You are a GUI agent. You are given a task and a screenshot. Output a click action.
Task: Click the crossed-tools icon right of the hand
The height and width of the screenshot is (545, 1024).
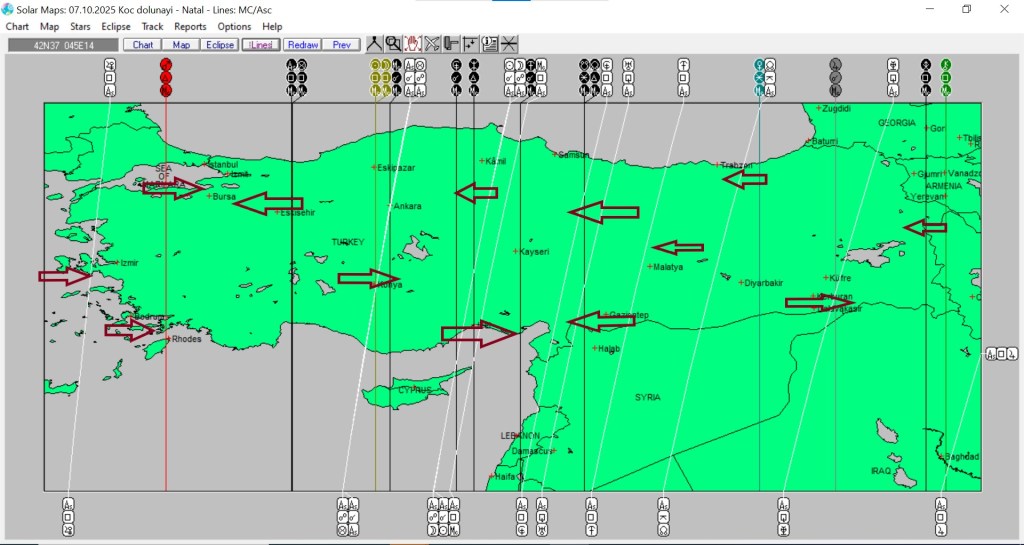click(432, 44)
